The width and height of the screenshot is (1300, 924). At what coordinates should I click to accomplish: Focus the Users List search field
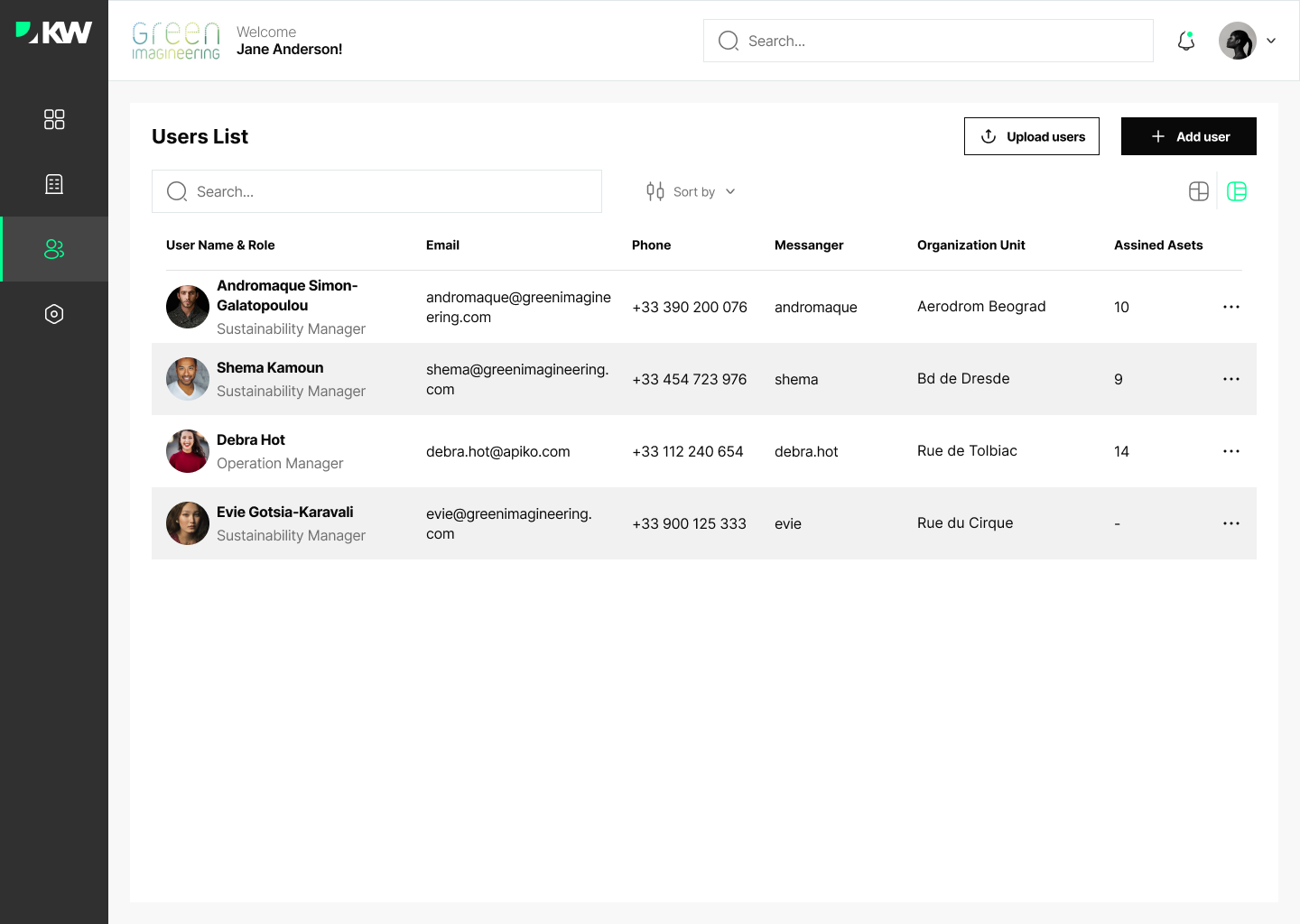click(376, 191)
